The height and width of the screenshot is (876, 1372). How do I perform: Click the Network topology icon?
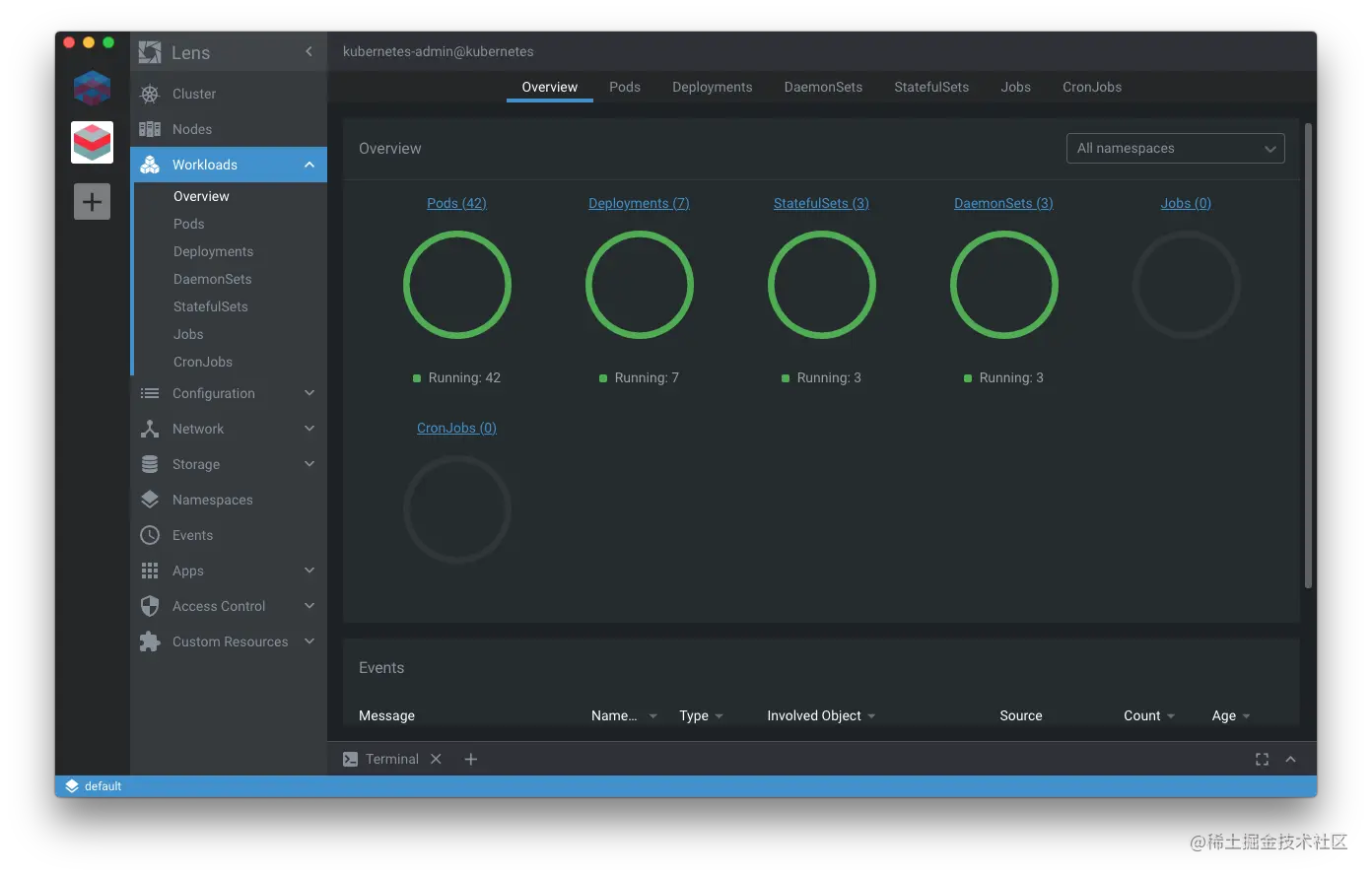150,429
